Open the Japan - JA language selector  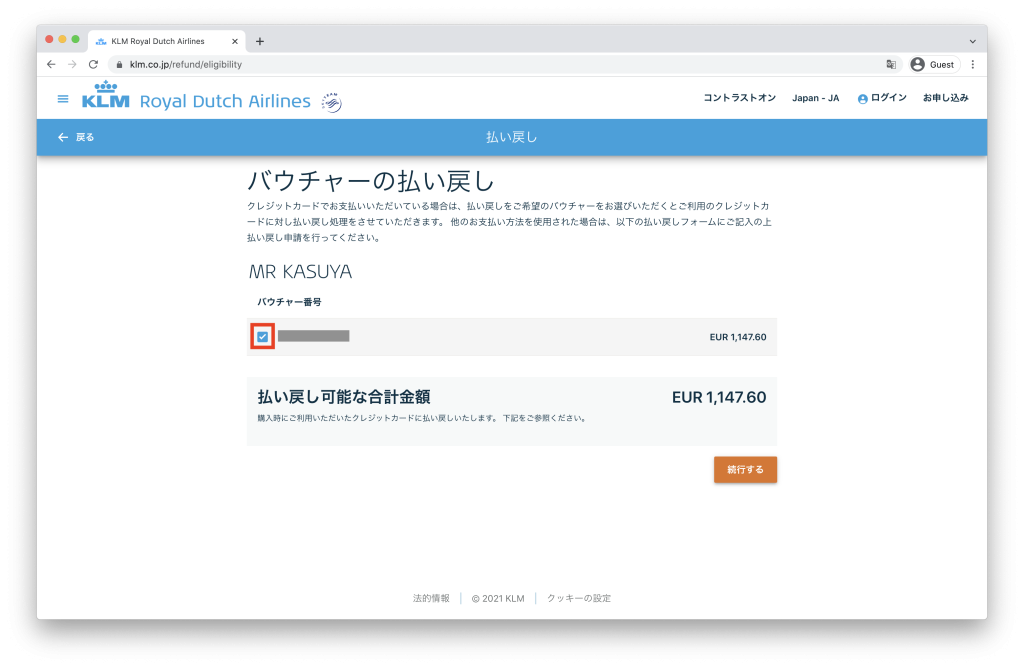(x=815, y=98)
